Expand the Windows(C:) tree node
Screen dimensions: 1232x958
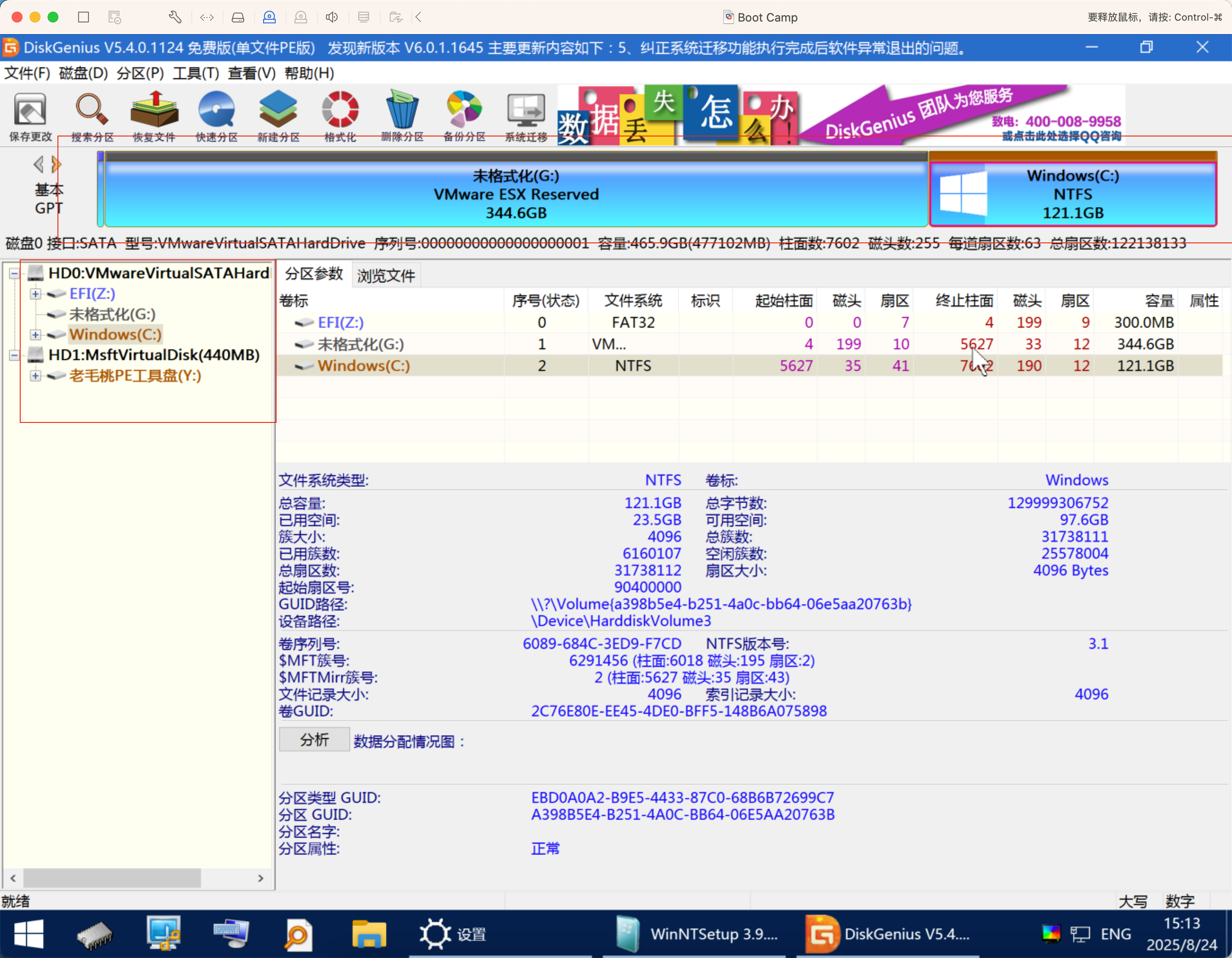pyautogui.click(x=35, y=334)
